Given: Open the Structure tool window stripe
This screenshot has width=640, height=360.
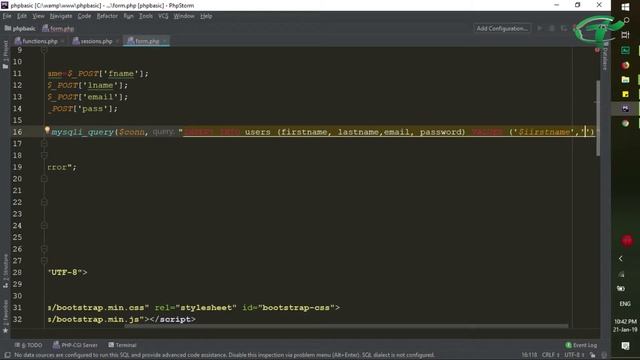Looking at the screenshot, I should pos(5,271).
